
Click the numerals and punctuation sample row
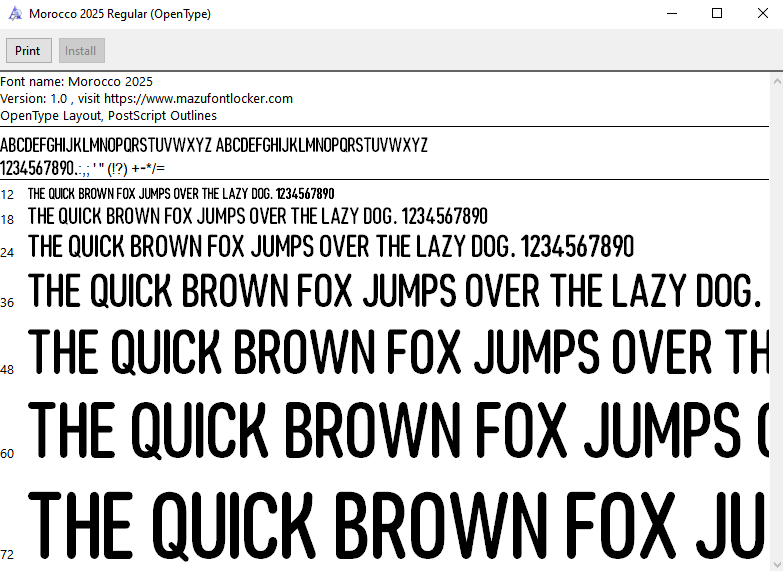tap(83, 168)
